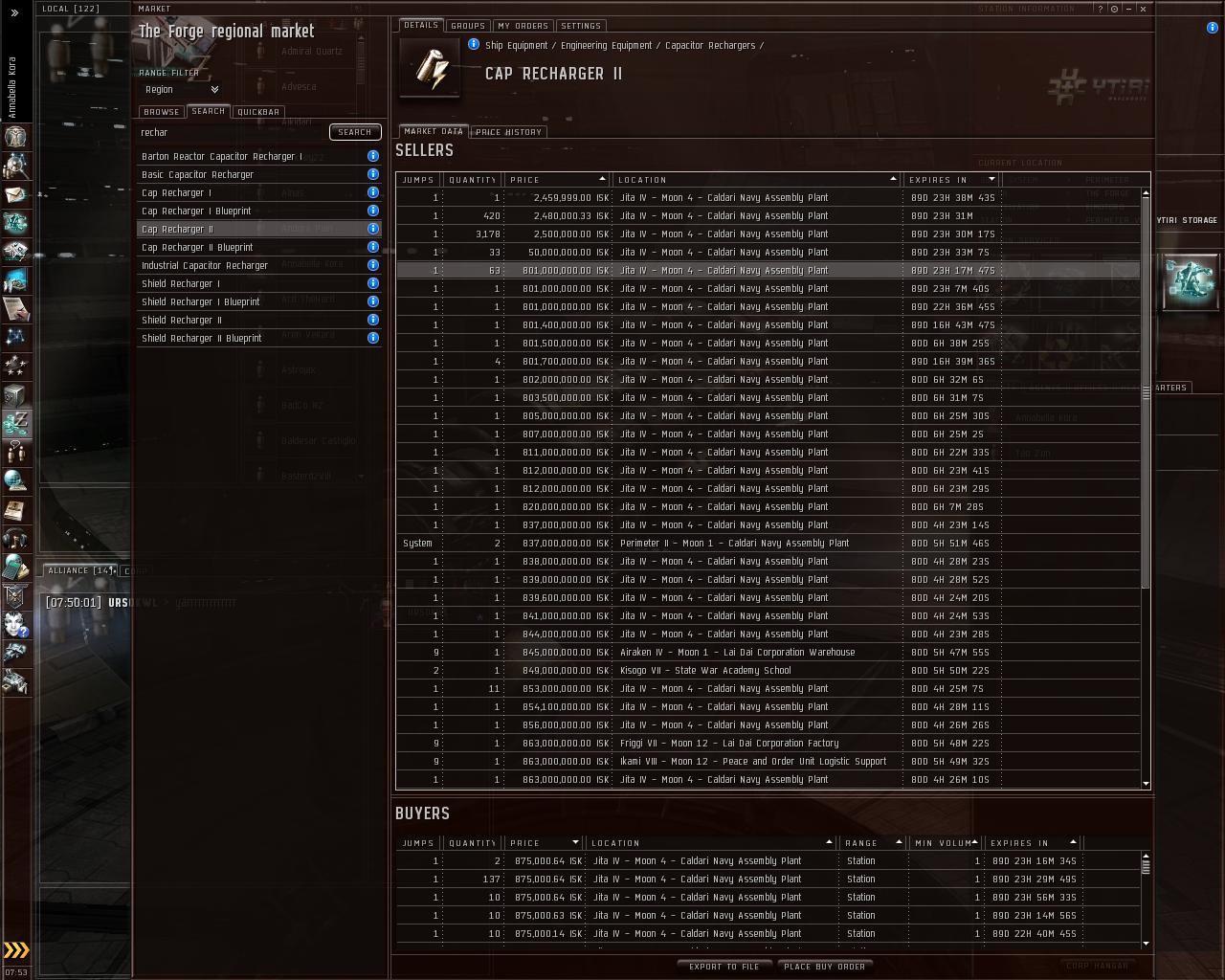Open the star map constellation icon
Screen dimensions: 1225x980
(x=16, y=338)
